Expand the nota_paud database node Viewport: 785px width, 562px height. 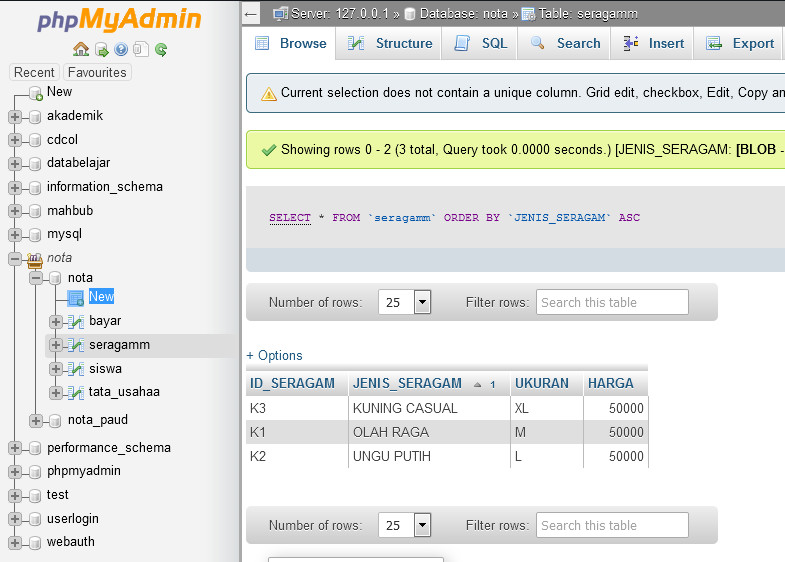(x=36, y=421)
